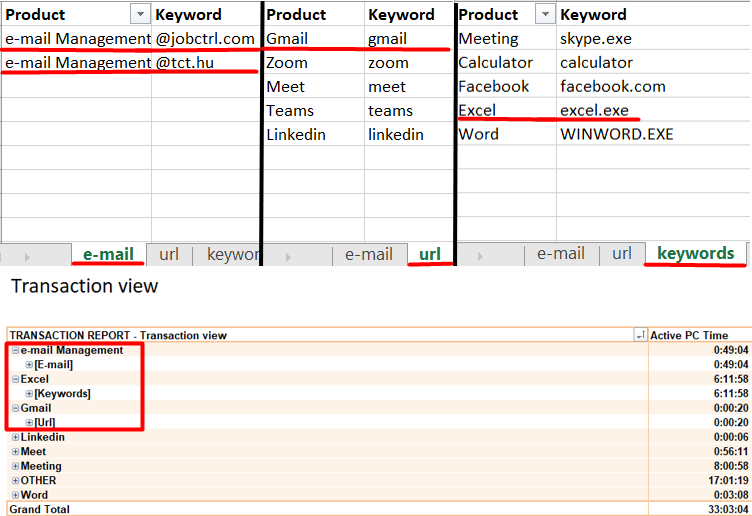Expand the [E-mail] sub-row
The height and width of the screenshot is (516, 752).
29,365
